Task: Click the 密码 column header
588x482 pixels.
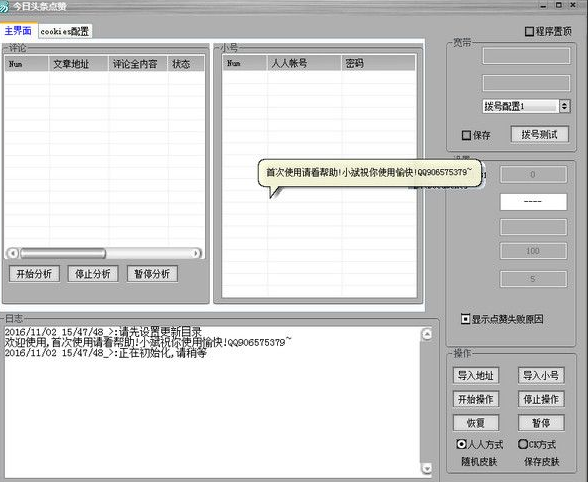Action: click(379, 63)
